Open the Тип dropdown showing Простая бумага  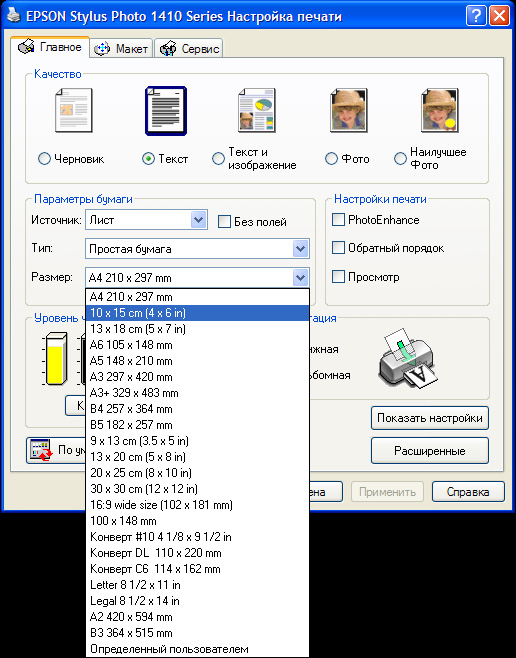pyautogui.click(x=197, y=249)
